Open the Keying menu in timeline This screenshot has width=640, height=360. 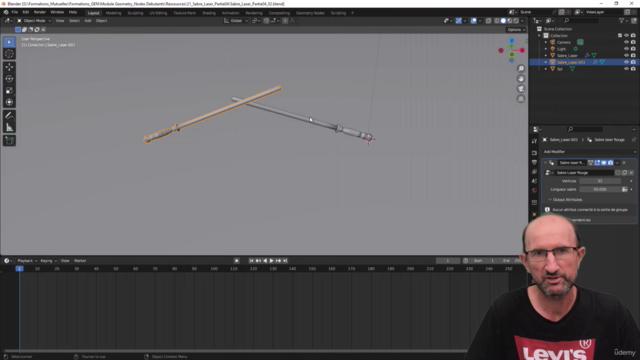[x=48, y=260]
